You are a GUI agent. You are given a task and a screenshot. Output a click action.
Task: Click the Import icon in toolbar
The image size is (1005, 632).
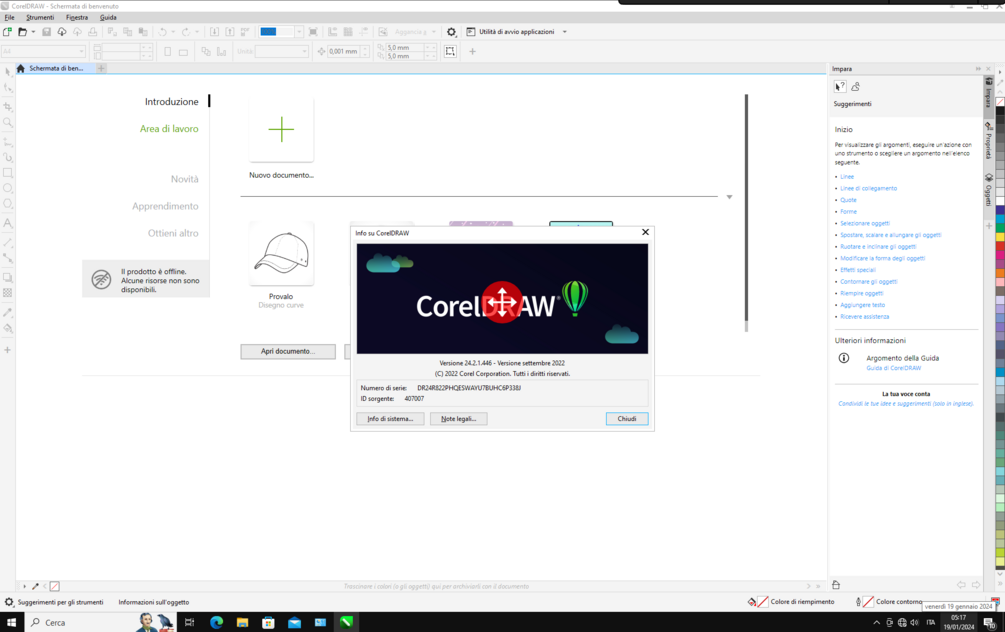click(x=214, y=31)
